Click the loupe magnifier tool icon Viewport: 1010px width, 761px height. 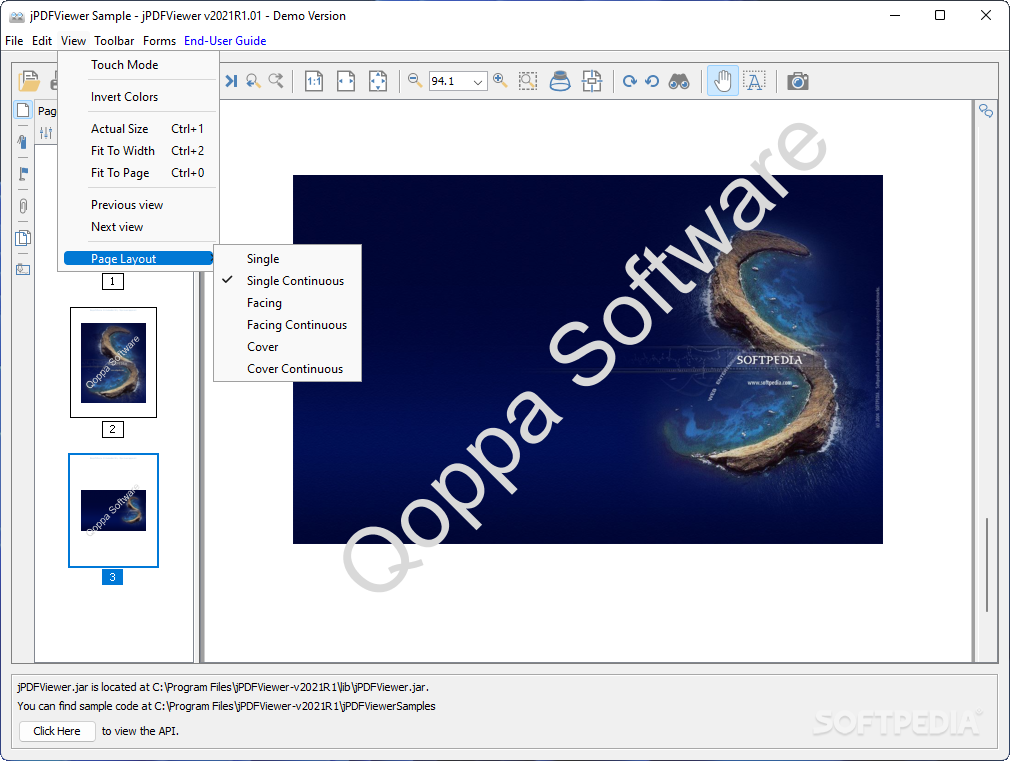560,81
